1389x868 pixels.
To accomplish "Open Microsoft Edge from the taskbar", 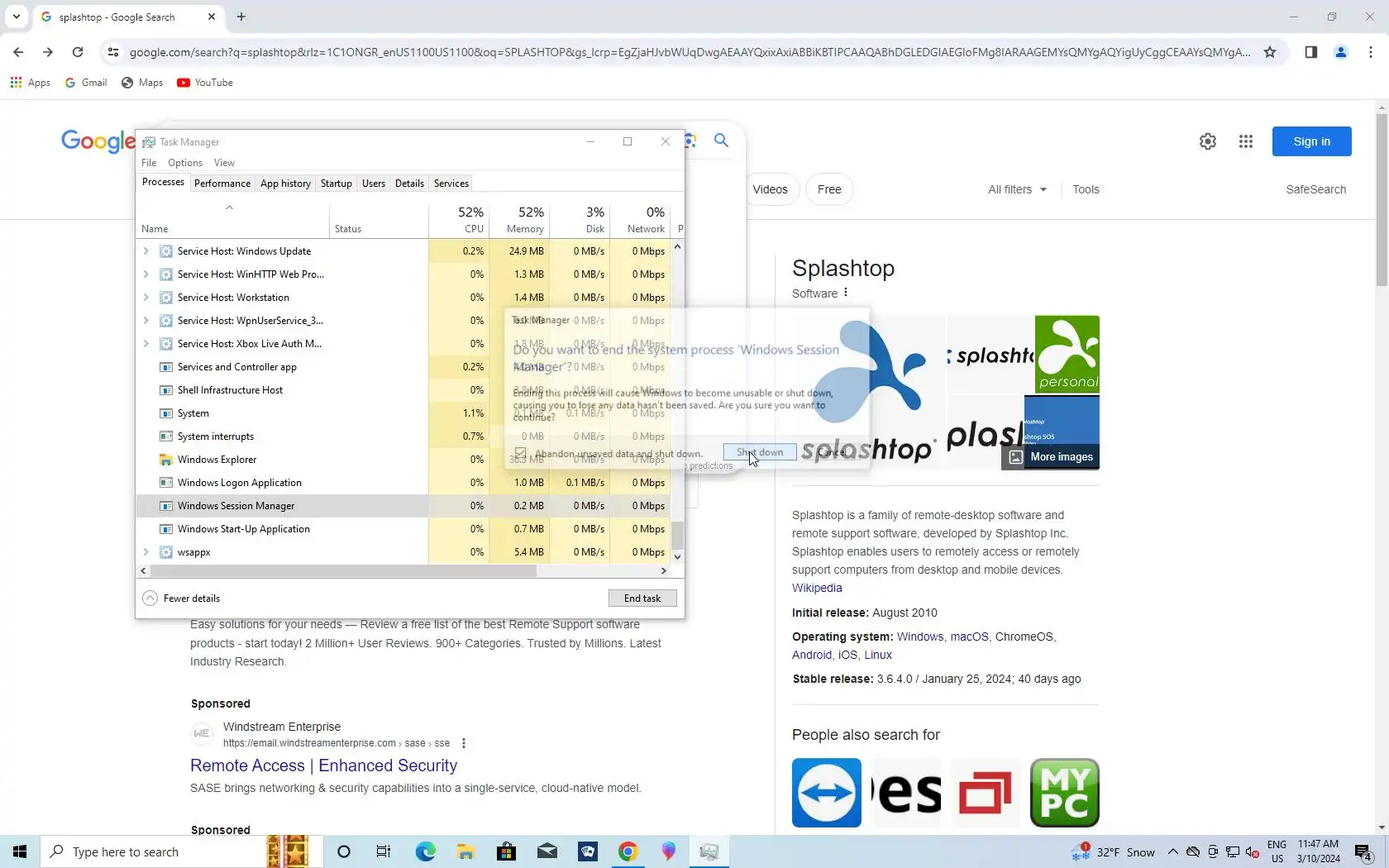I will [425, 851].
